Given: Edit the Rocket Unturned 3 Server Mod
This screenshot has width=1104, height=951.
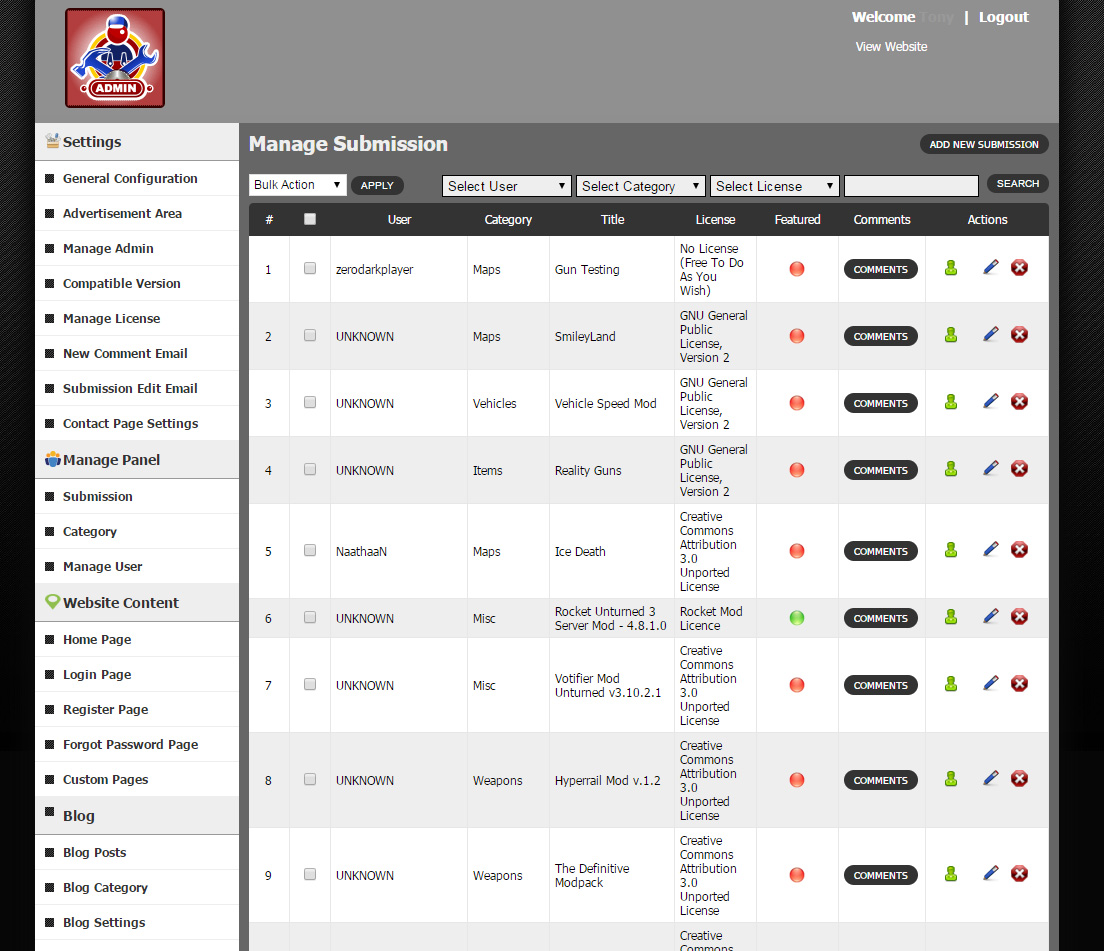Looking at the screenshot, I should (x=991, y=617).
